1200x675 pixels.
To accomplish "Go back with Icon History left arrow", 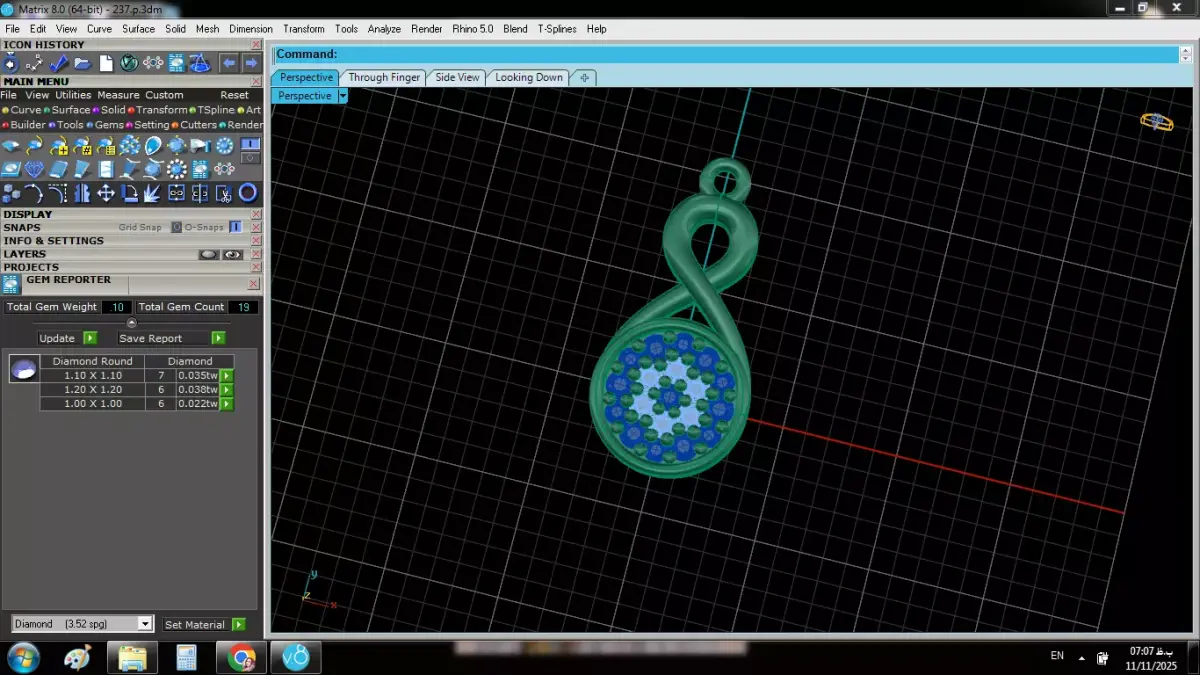I will [229, 63].
